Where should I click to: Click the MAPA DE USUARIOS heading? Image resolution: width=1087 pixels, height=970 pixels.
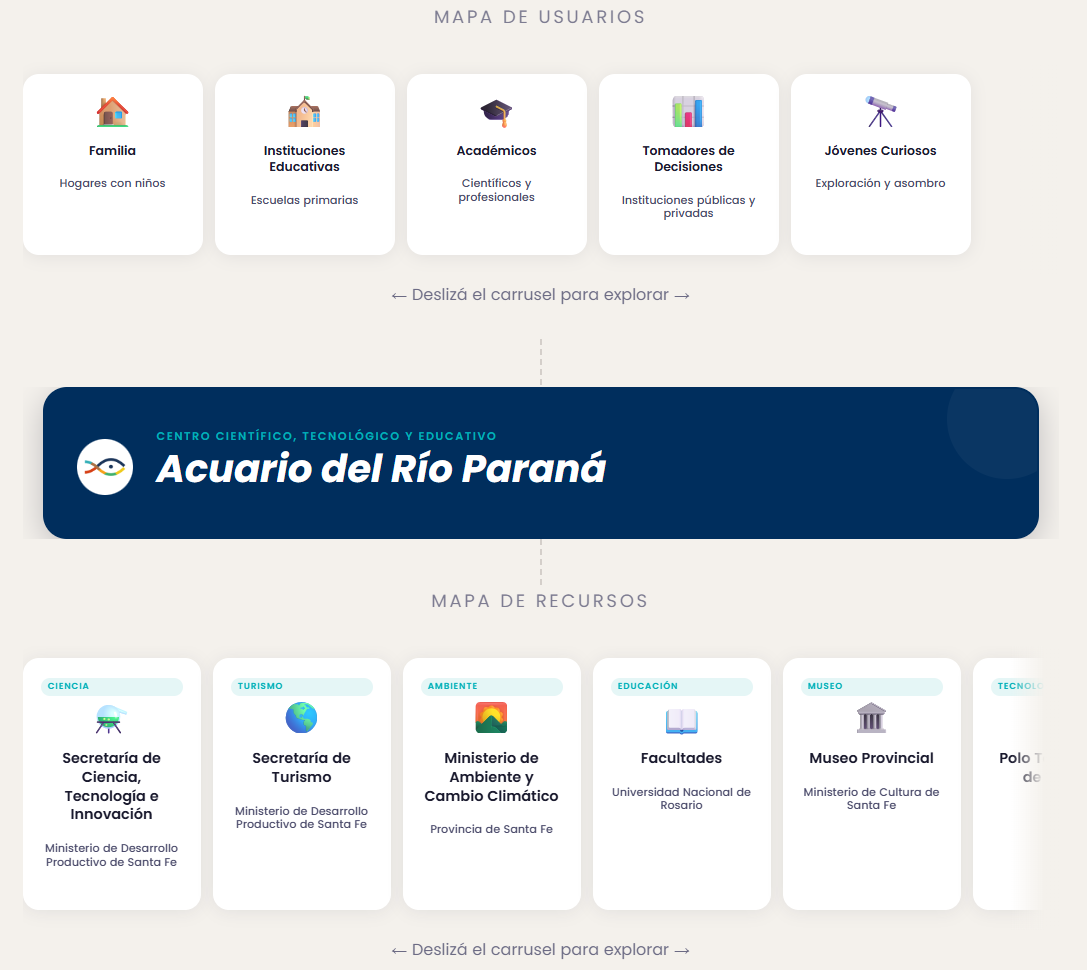[540, 17]
